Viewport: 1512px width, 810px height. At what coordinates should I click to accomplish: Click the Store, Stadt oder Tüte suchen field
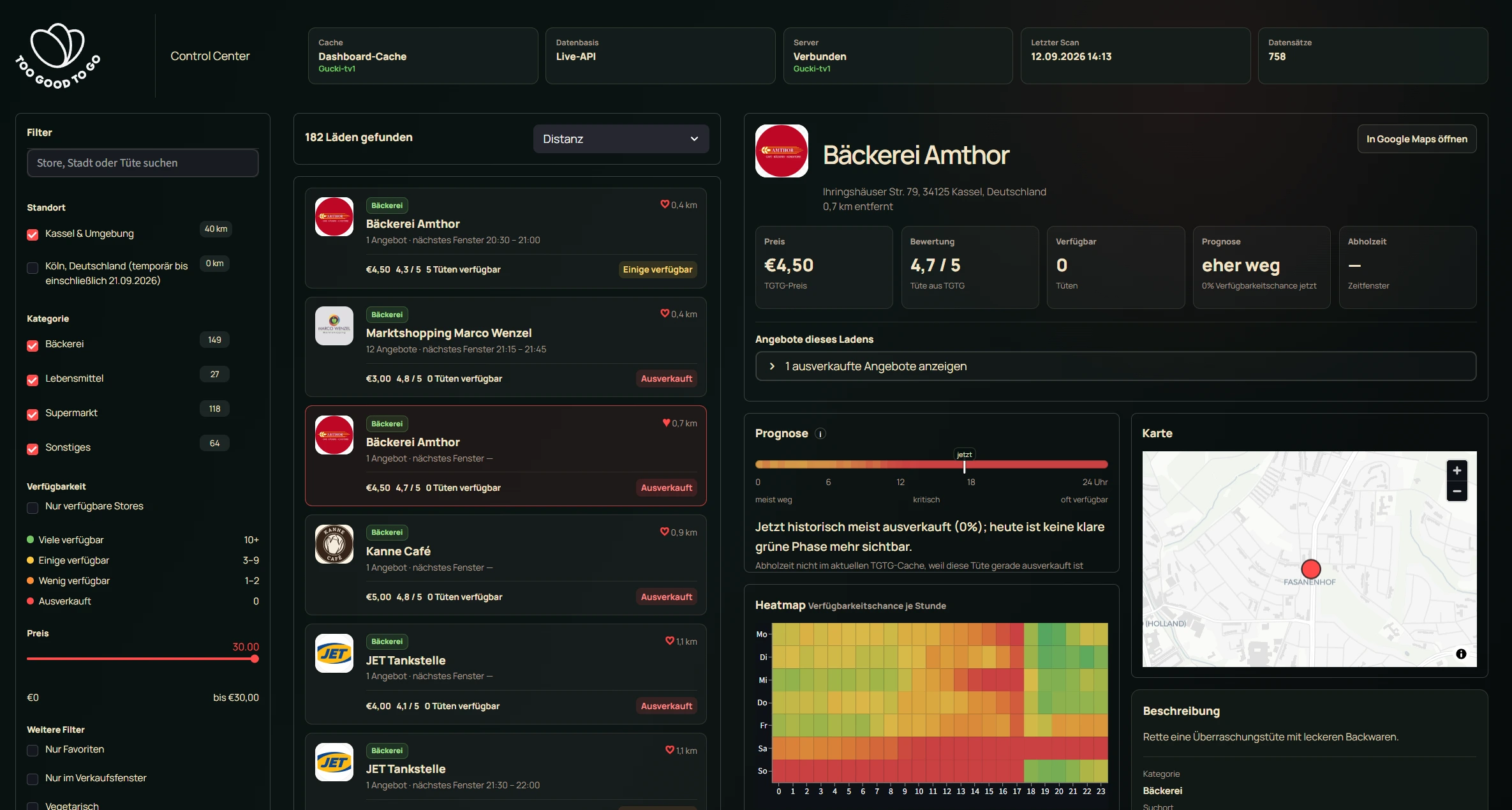coord(143,163)
